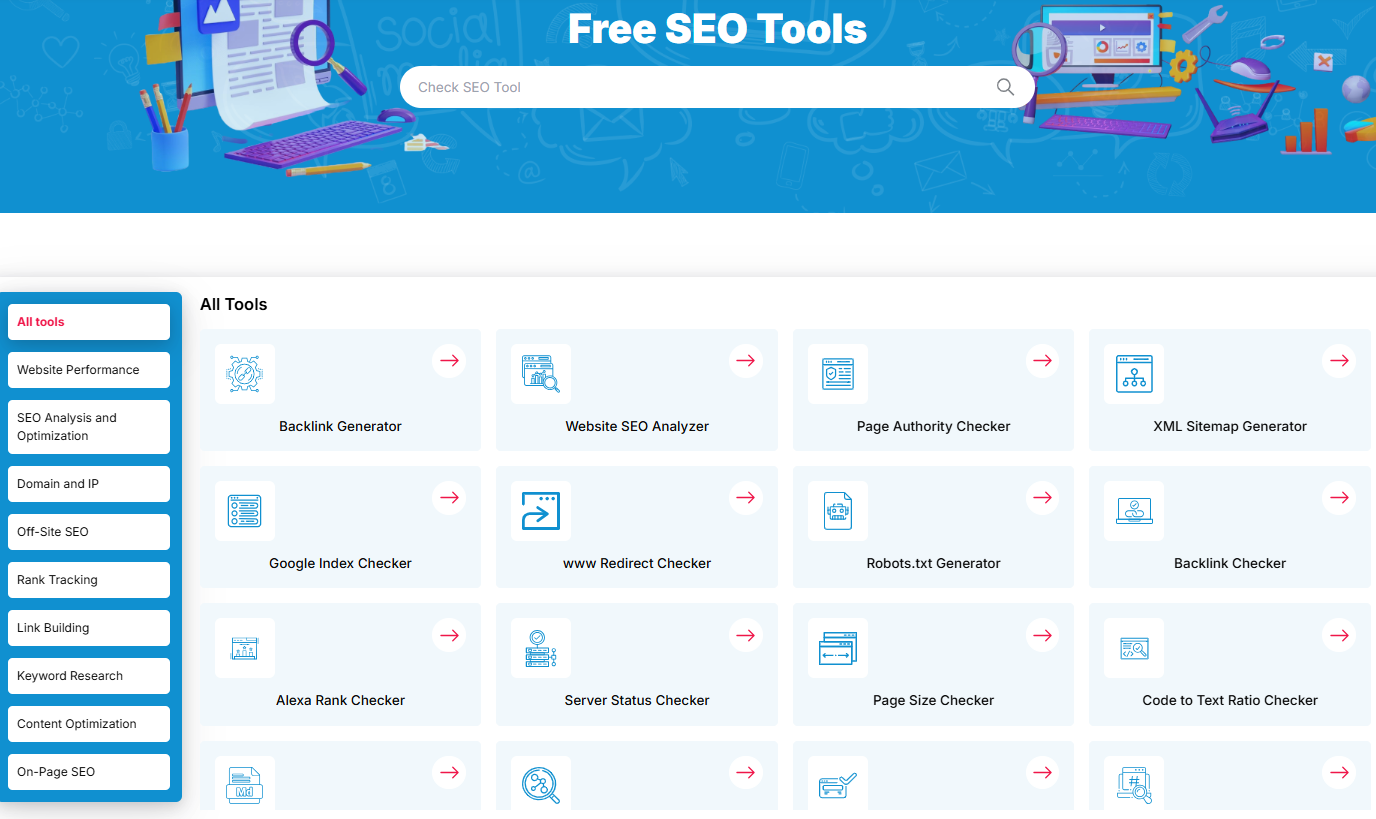Switch to the Website Performance category

88,369
